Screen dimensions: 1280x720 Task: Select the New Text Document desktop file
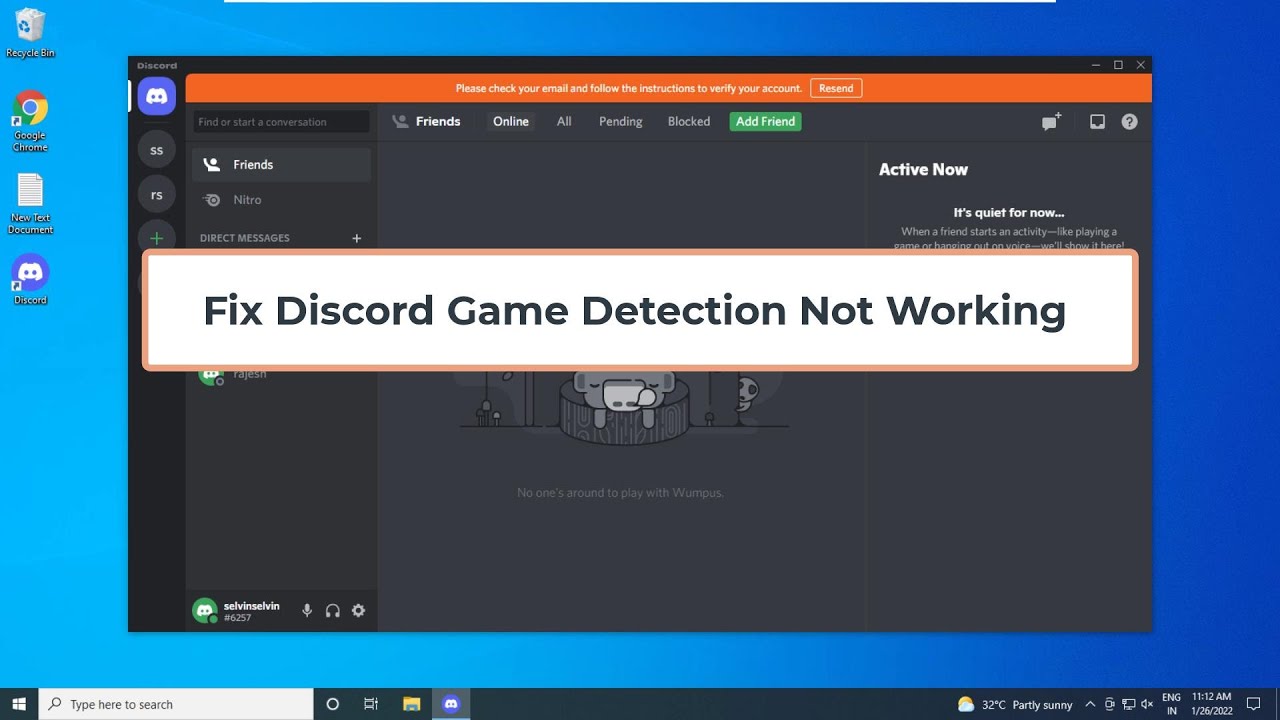pyautogui.click(x=30, y=204)
